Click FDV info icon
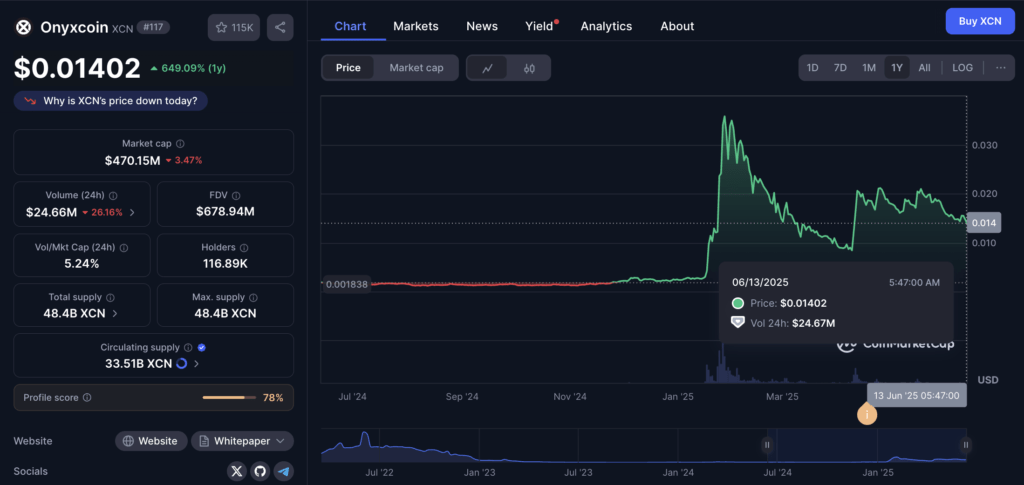Viewport: 1024px width, 485px height. [x=236, y=196]
